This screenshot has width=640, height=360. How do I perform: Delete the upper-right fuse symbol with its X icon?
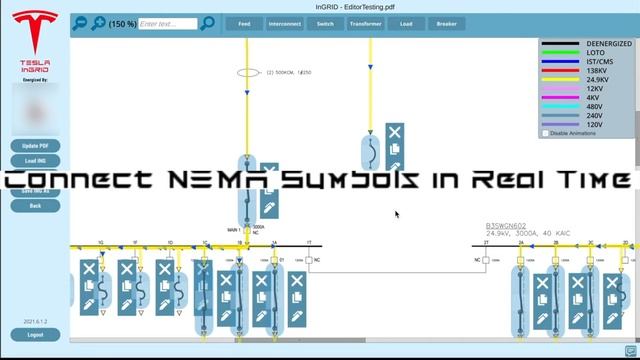click(x=395, y=132)
